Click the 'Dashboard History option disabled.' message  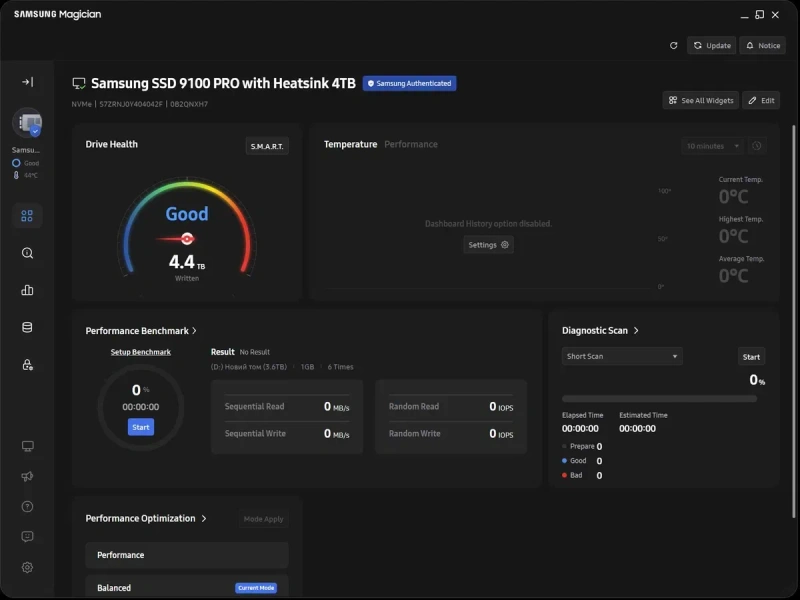pos(488,223)
